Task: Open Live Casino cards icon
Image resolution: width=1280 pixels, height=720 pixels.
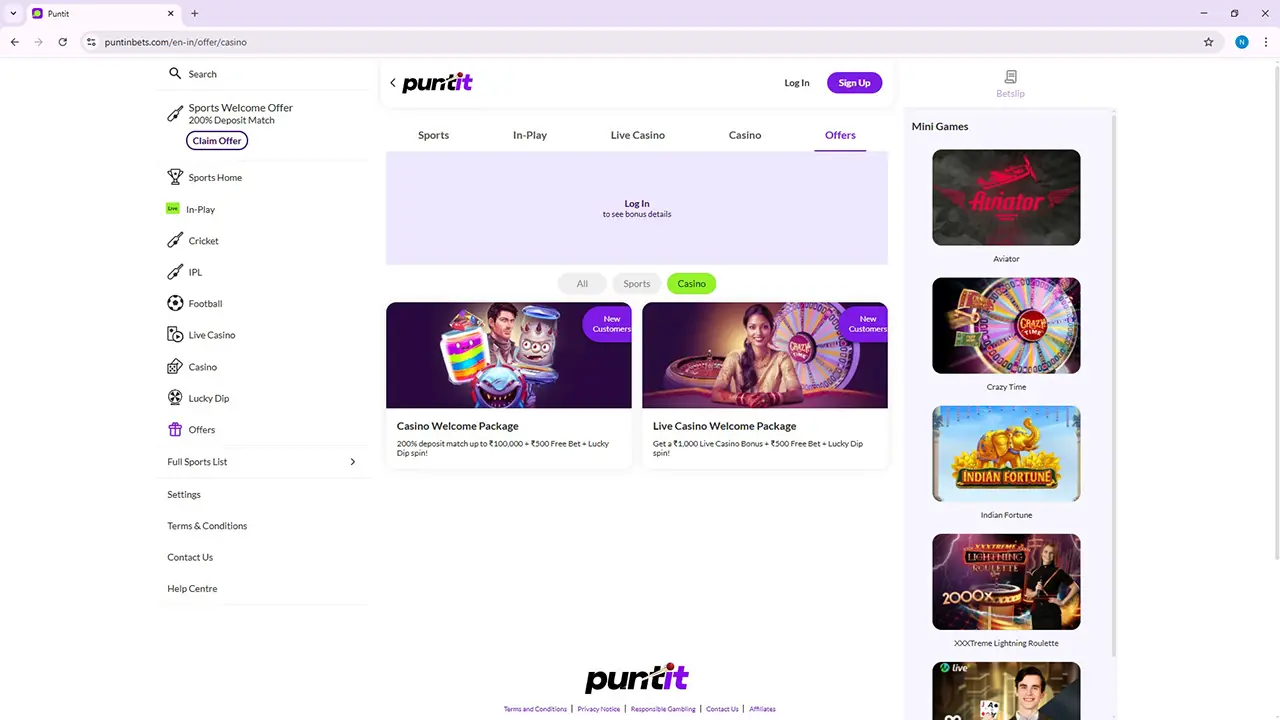Action: click(175, 335)
